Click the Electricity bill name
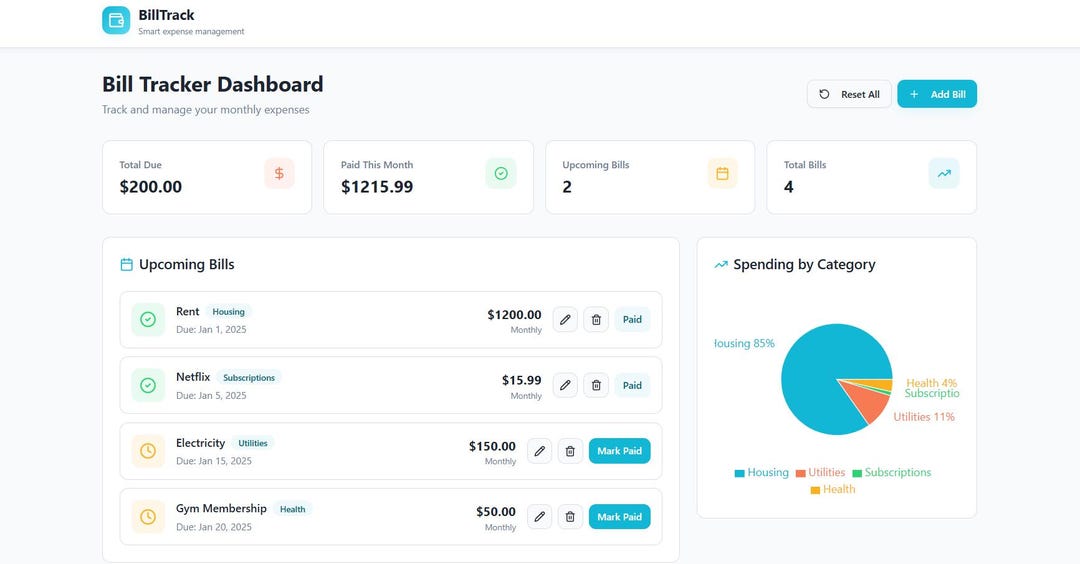Screen dimensions: 1080x564 [x=200, y=443]
